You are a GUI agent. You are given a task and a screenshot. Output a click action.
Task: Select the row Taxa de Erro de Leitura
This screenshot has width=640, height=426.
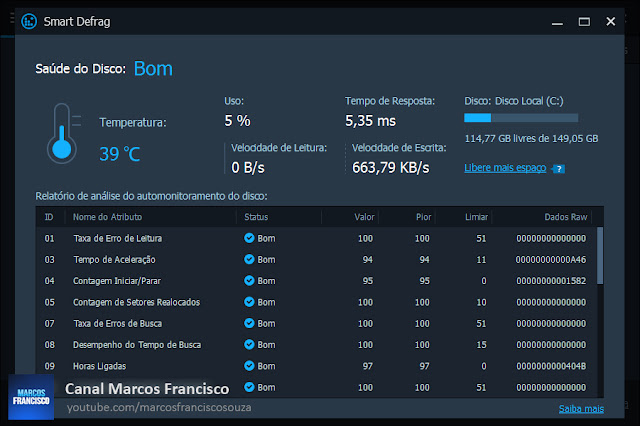(316, 238)
